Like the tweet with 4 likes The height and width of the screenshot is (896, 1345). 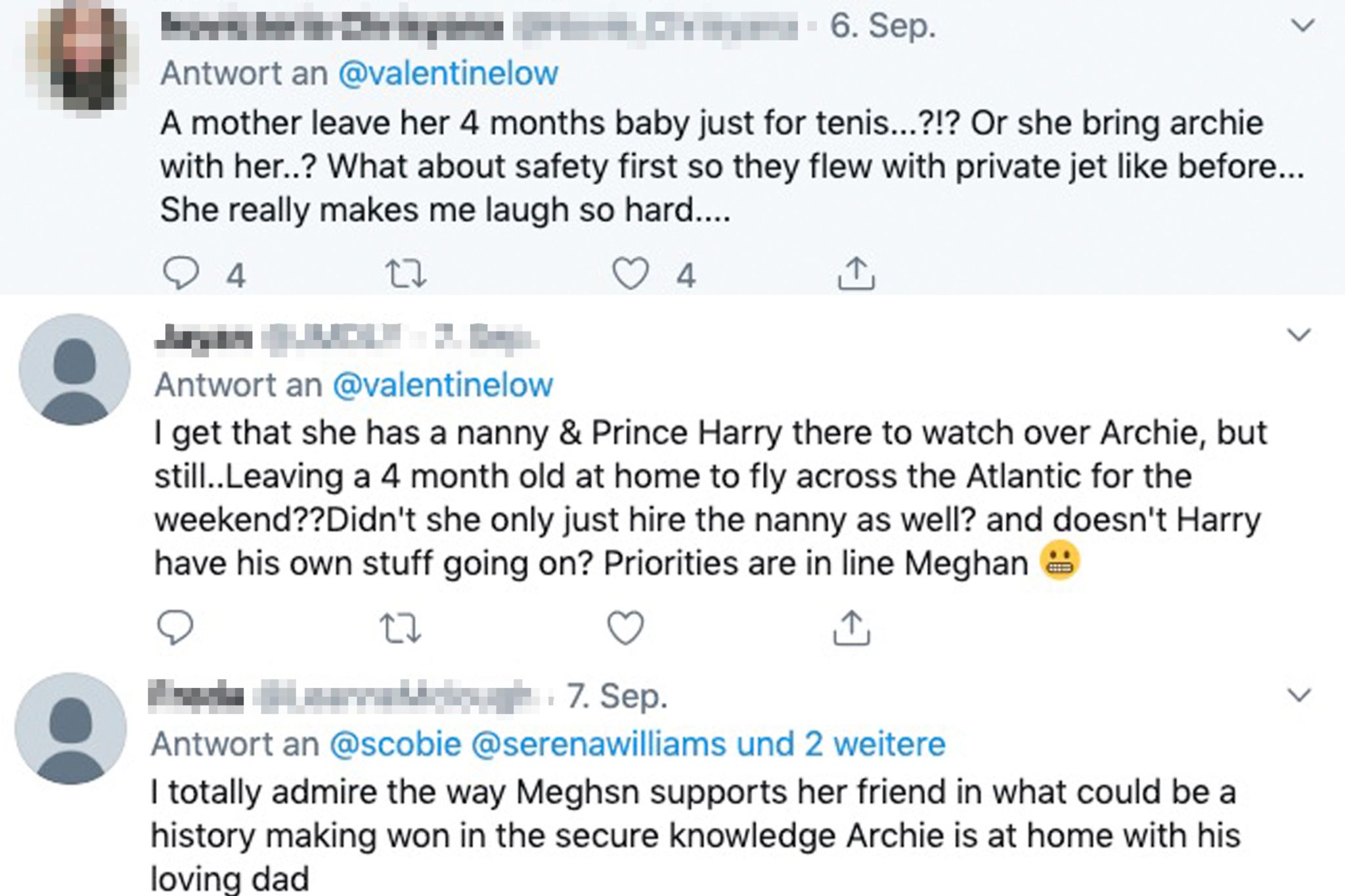pos(630,273)
